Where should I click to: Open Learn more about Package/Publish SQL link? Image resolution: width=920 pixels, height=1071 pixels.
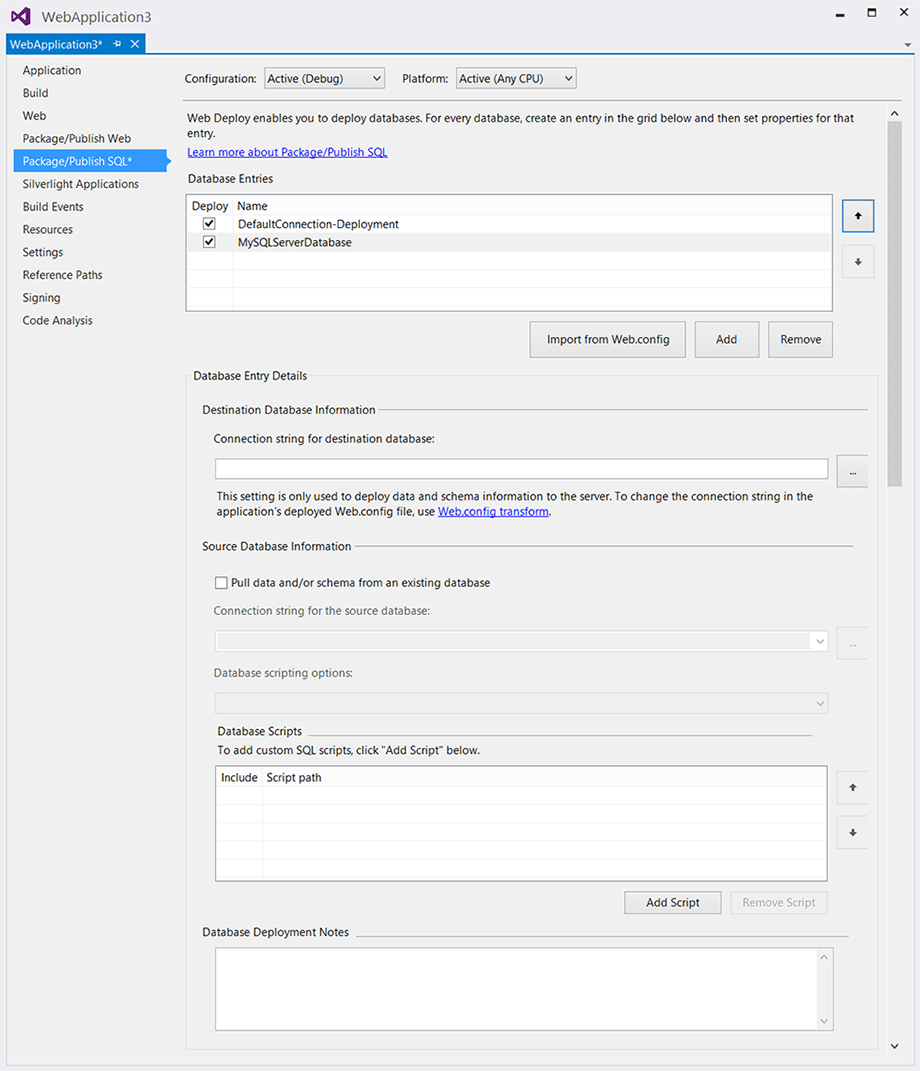[288, 152]
